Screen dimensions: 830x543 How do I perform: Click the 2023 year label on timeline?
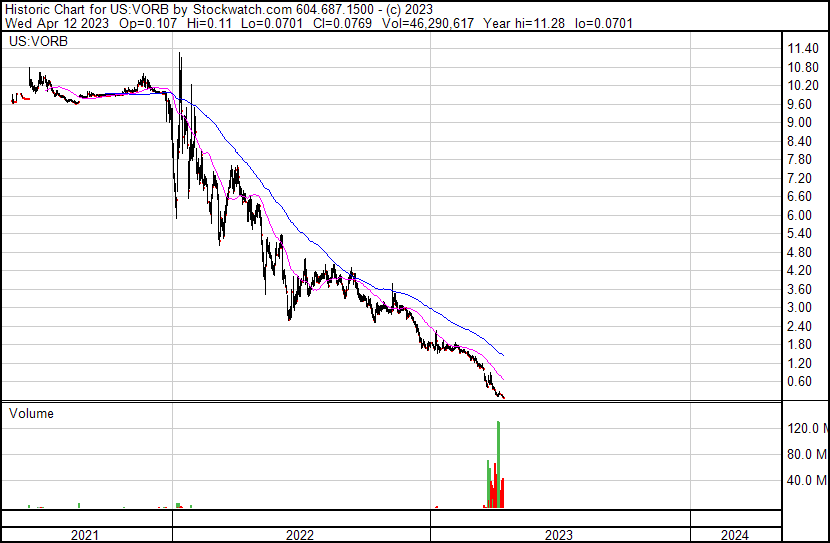pos(559,535)
